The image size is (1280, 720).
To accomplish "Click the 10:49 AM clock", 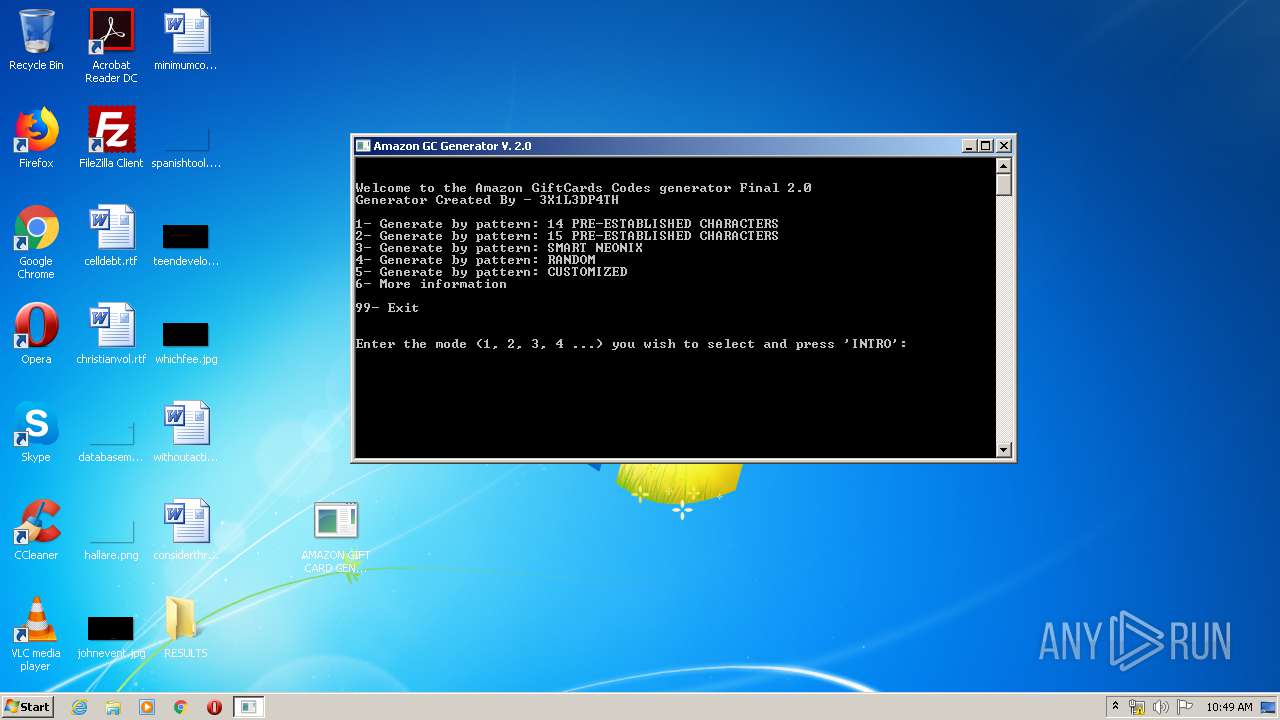I will (1229, 707).
